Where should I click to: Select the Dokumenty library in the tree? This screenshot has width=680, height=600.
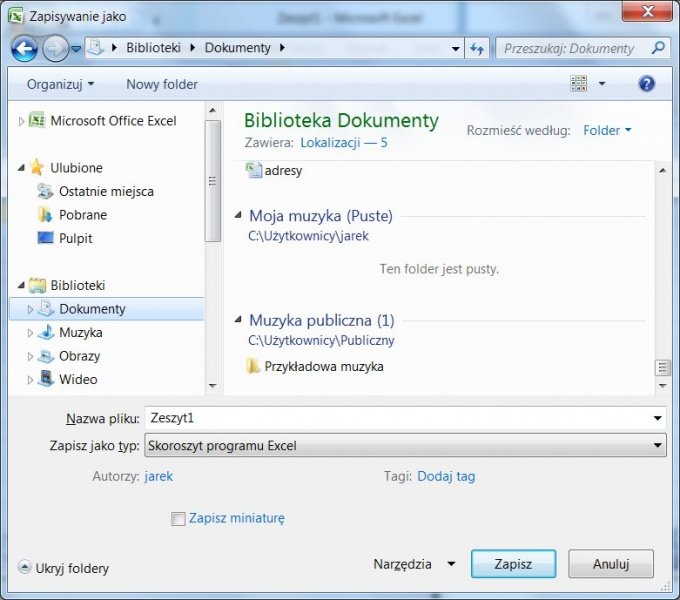pyautogui.click(x=92, y=309)
